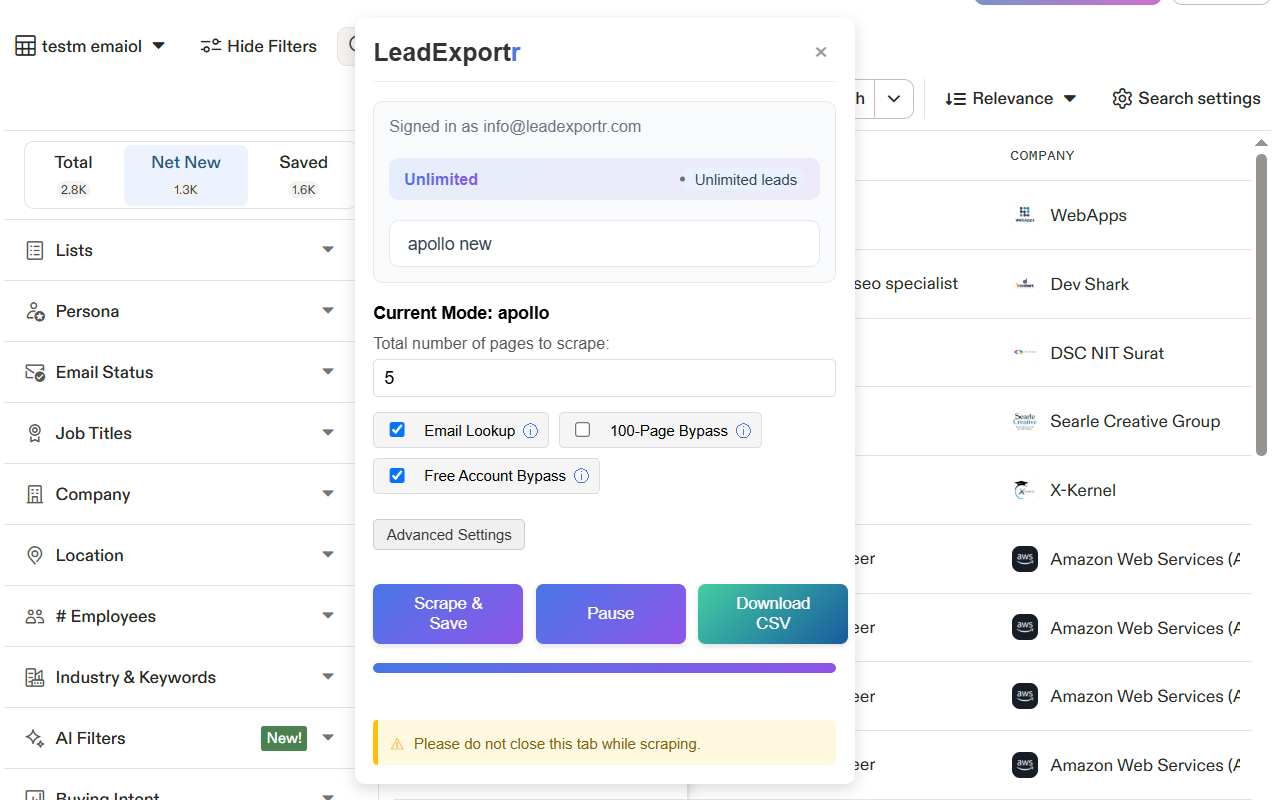Focus the "apollo new" name field
The height and width of the screenshot is (800, 1280).
click(604, 244)
